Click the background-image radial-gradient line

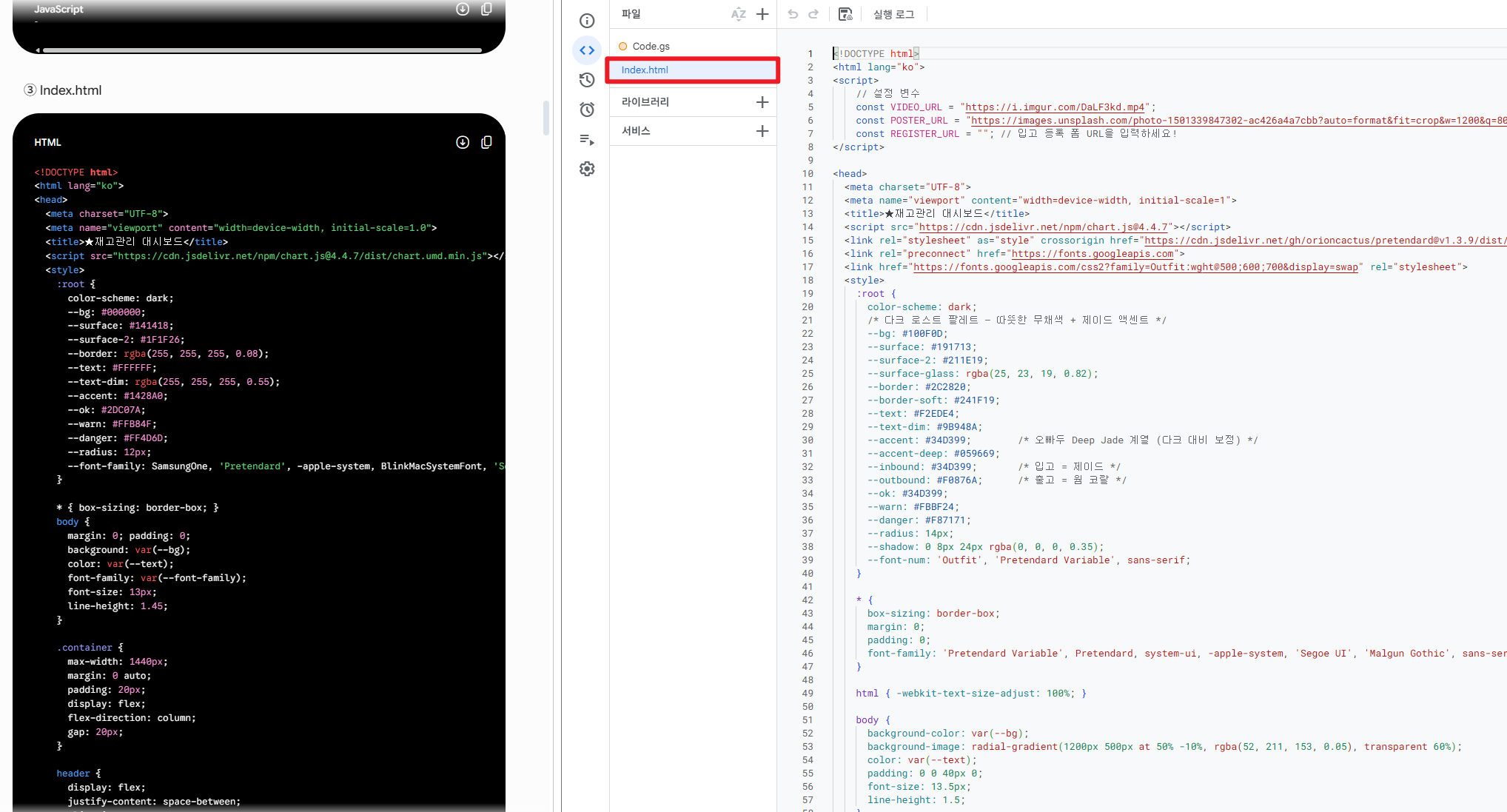pyautogui.click(x=1164, y=747)
